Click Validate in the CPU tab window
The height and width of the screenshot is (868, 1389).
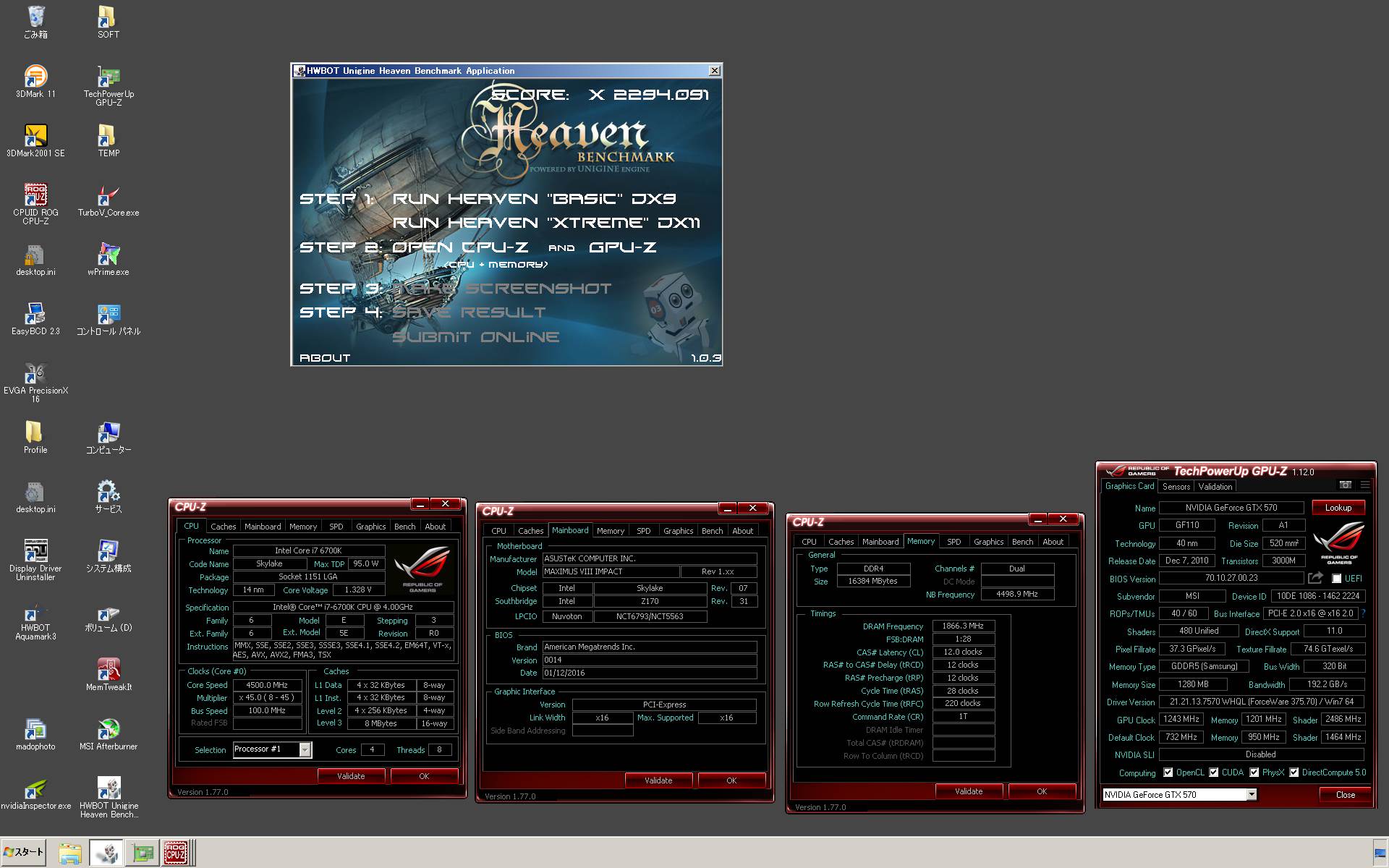point(351,776)
